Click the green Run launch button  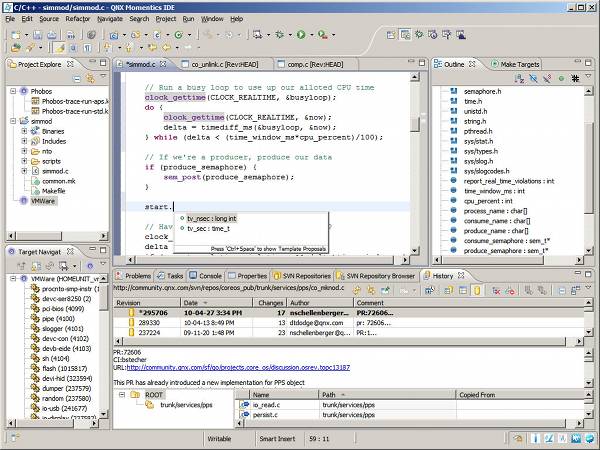pyautogui.click(x=301, y=35)
